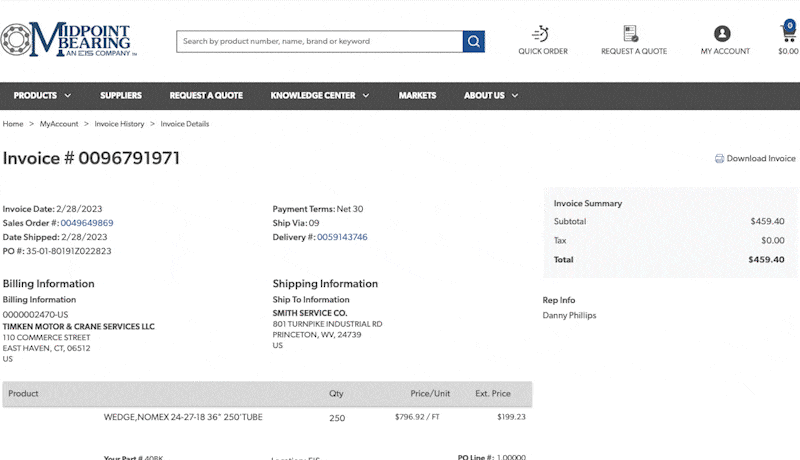Open Products menu label
Screen dimensions: 800x460
pos(35,95)
